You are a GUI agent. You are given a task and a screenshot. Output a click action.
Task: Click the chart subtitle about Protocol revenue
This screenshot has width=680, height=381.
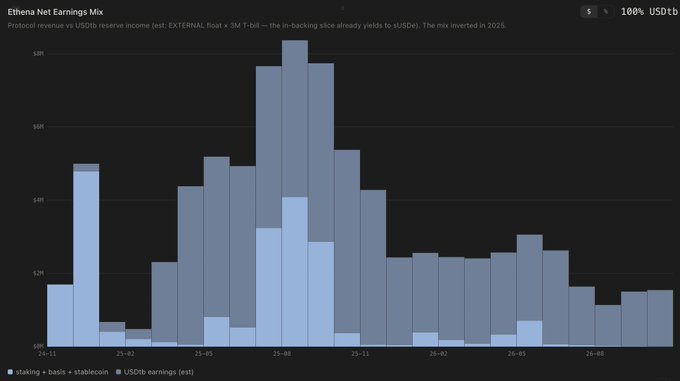click(x=256, y=26)
